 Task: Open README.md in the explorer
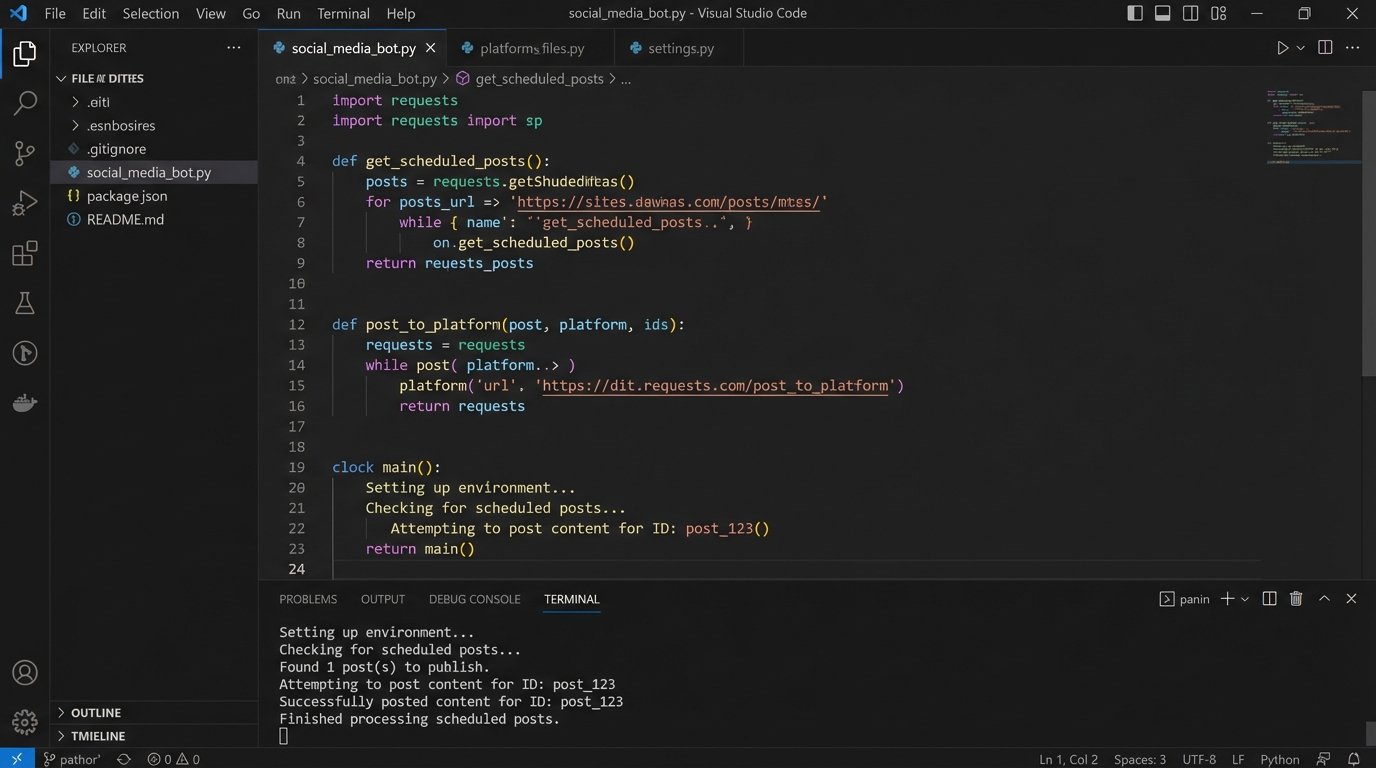point(125,219)
